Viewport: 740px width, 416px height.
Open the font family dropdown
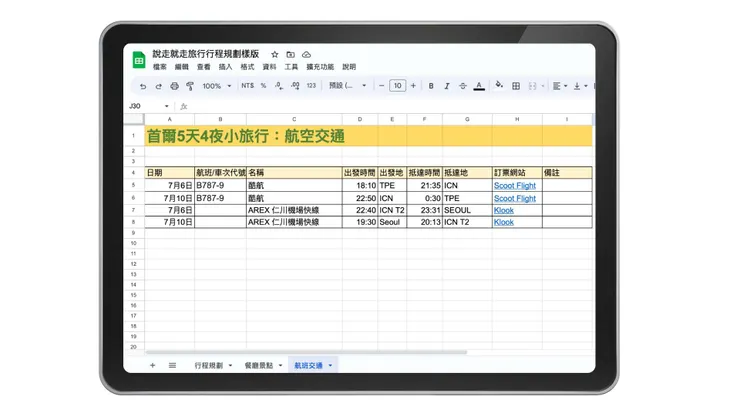347,85
